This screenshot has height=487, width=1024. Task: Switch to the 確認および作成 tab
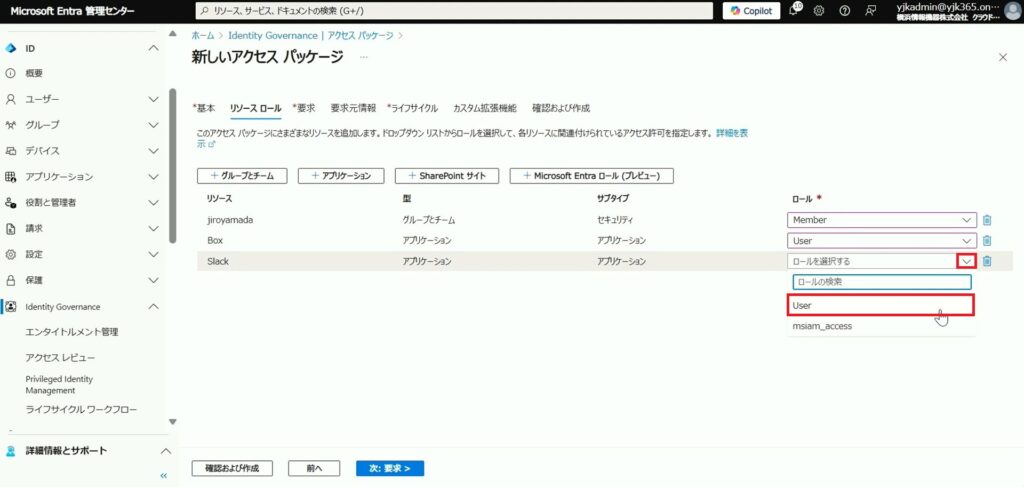[x=561, y=108]
